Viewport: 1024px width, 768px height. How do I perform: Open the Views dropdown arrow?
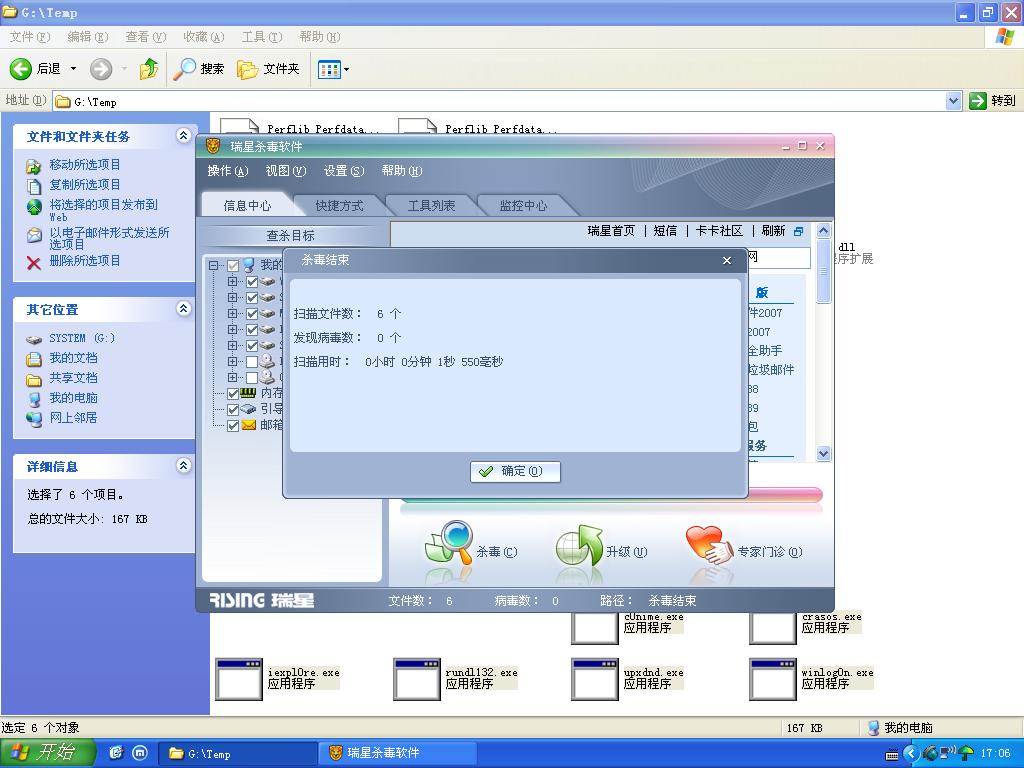coord(346,69)
